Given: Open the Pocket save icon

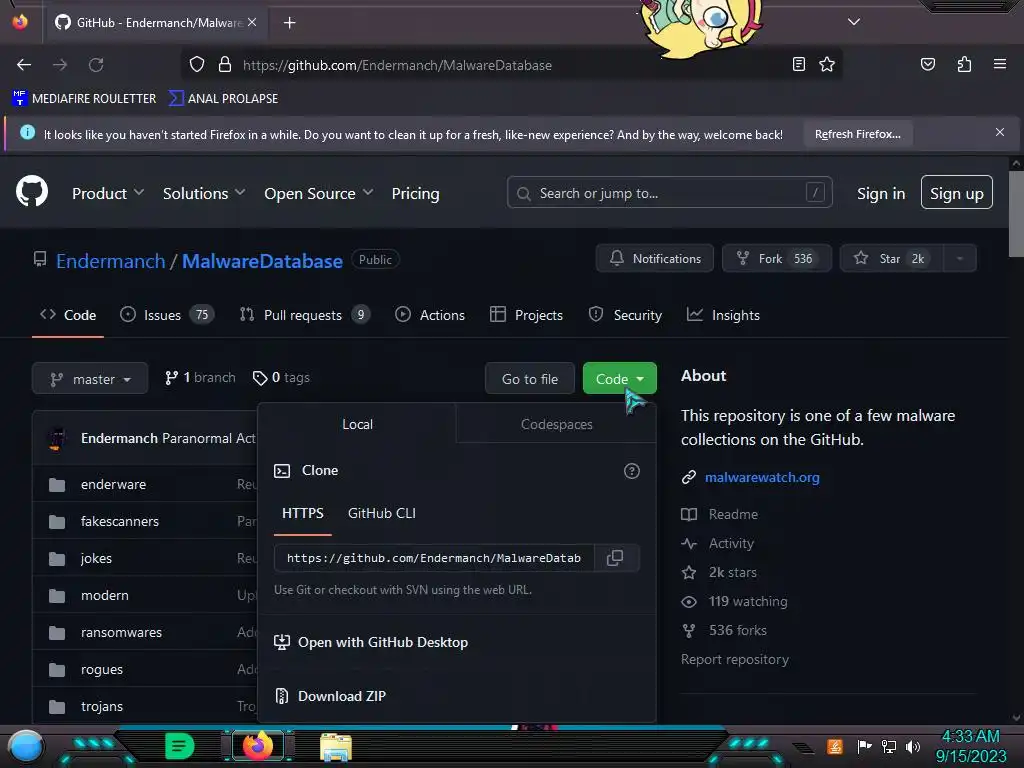Looking at the screenshot, I should (927, 64).
